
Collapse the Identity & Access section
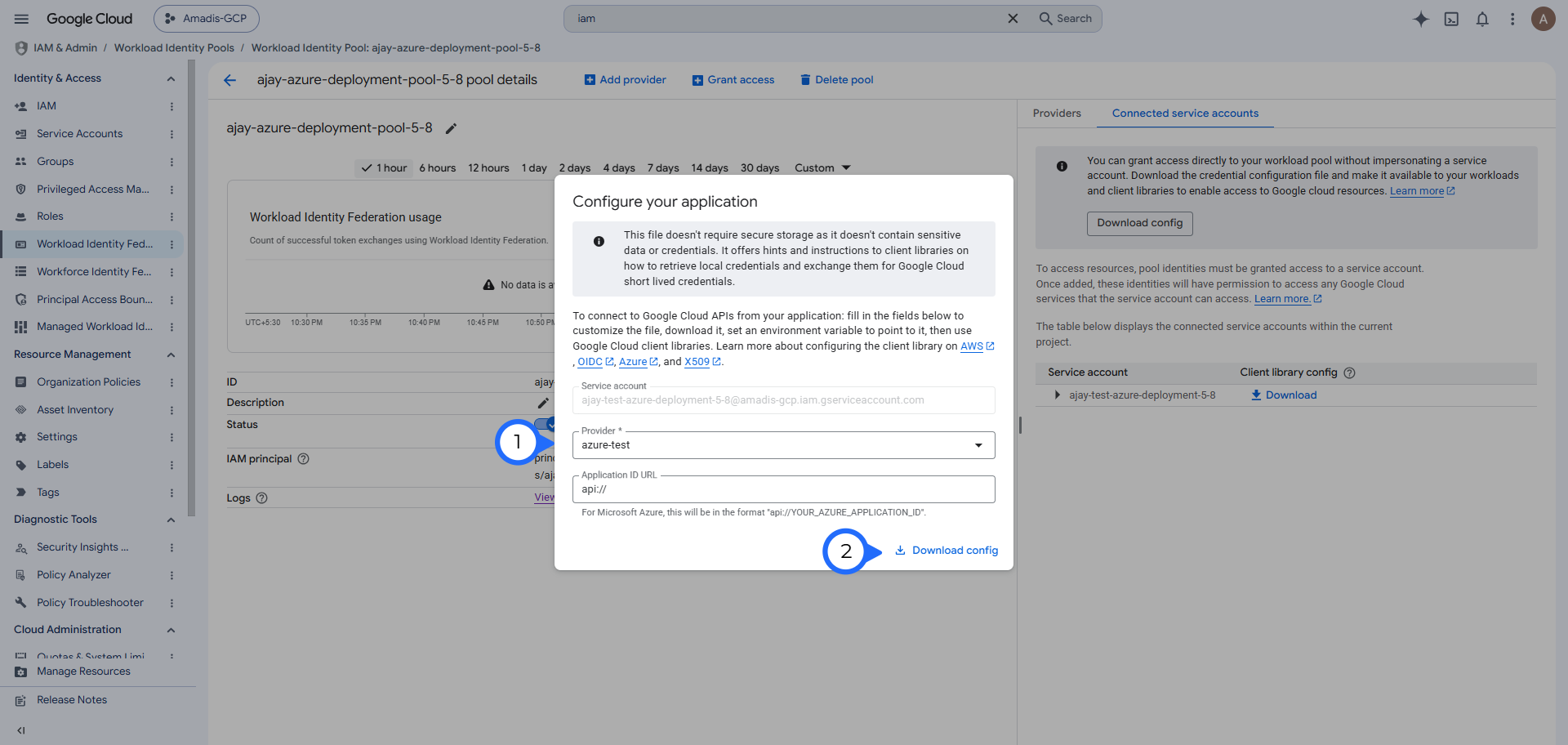(171, 78)
